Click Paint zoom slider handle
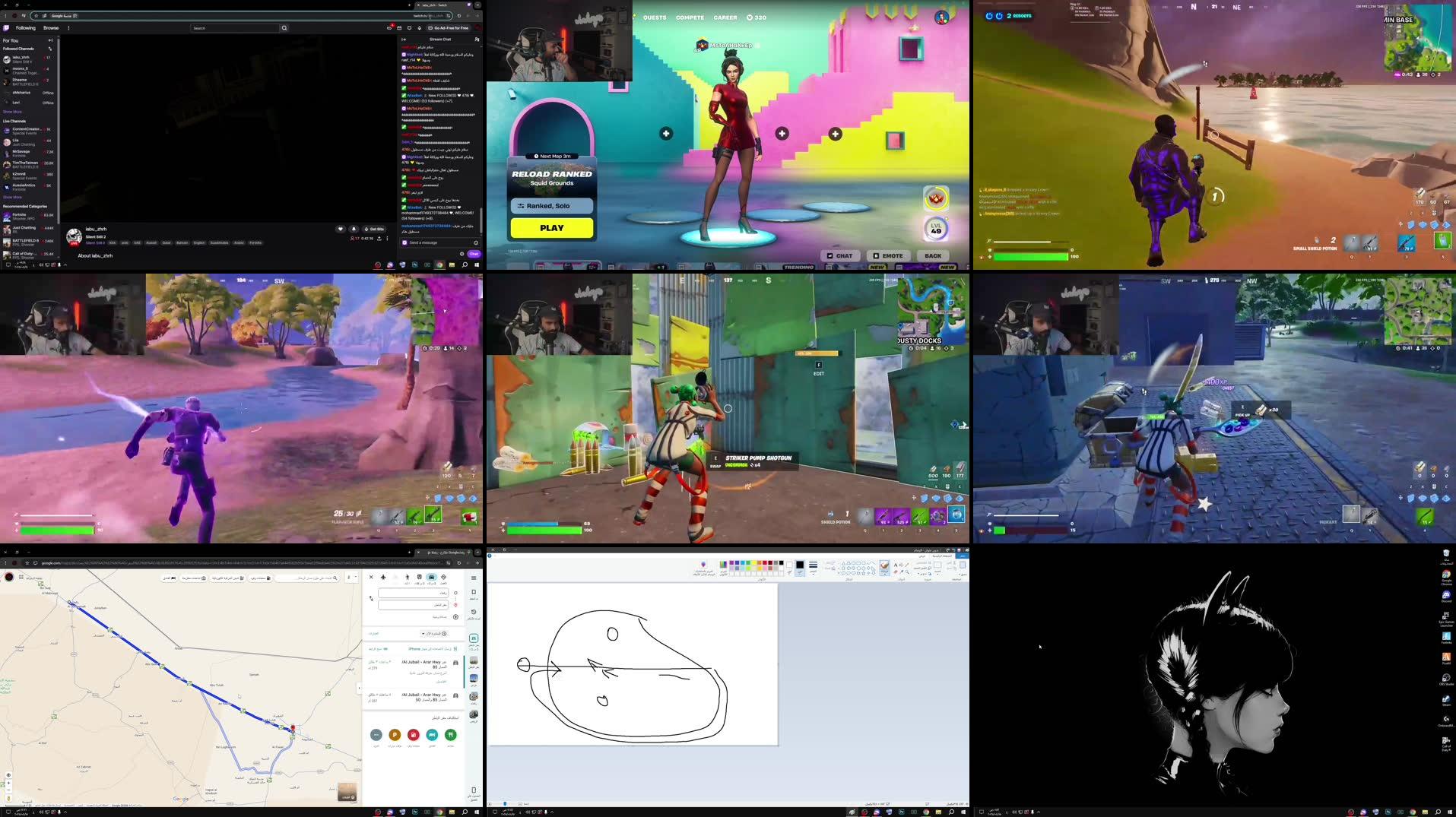The height and width of the screenshot is (817, 1456). click(504, 803)
